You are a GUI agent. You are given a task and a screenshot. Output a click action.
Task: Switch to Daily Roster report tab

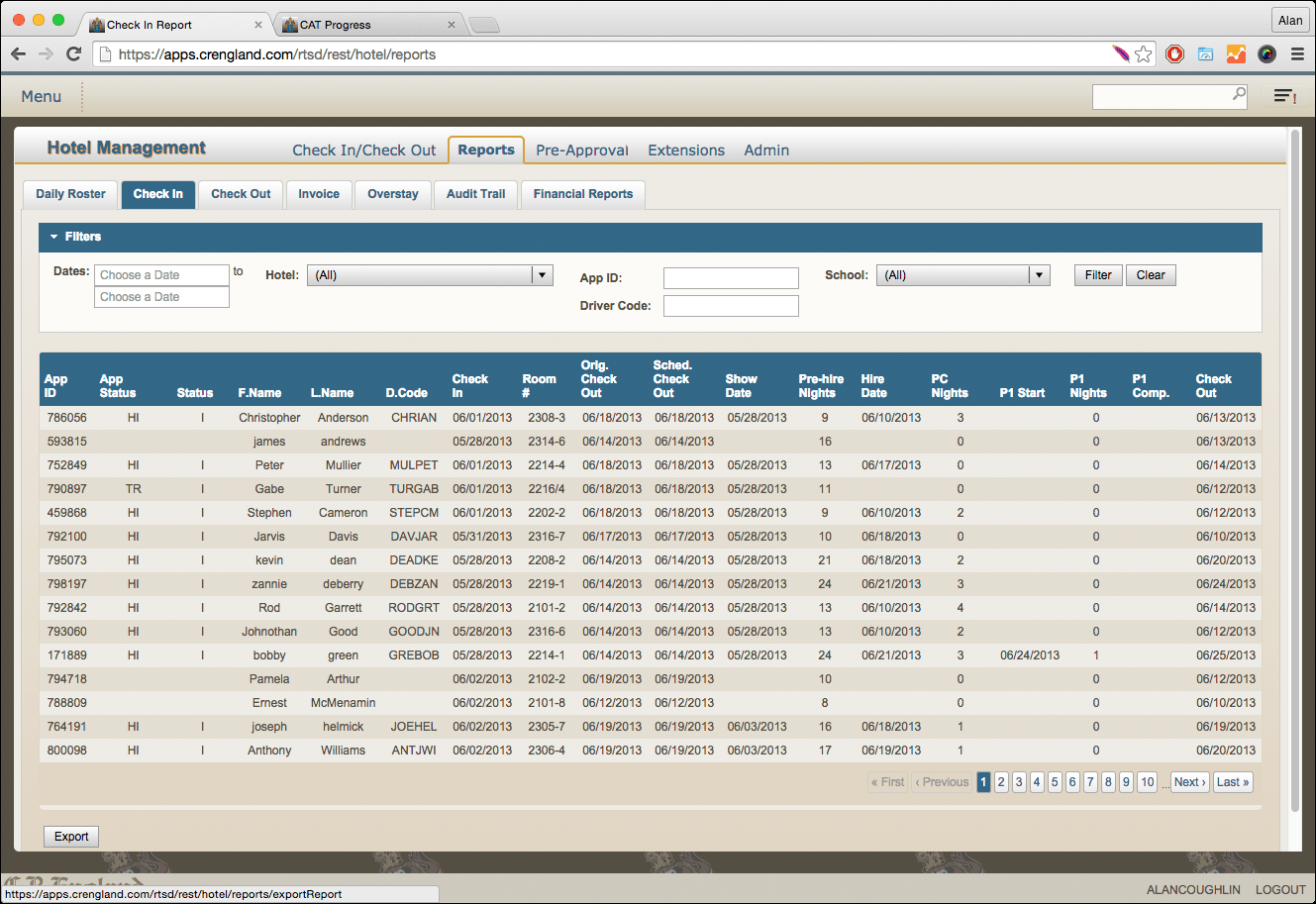(x=70, y=194)
